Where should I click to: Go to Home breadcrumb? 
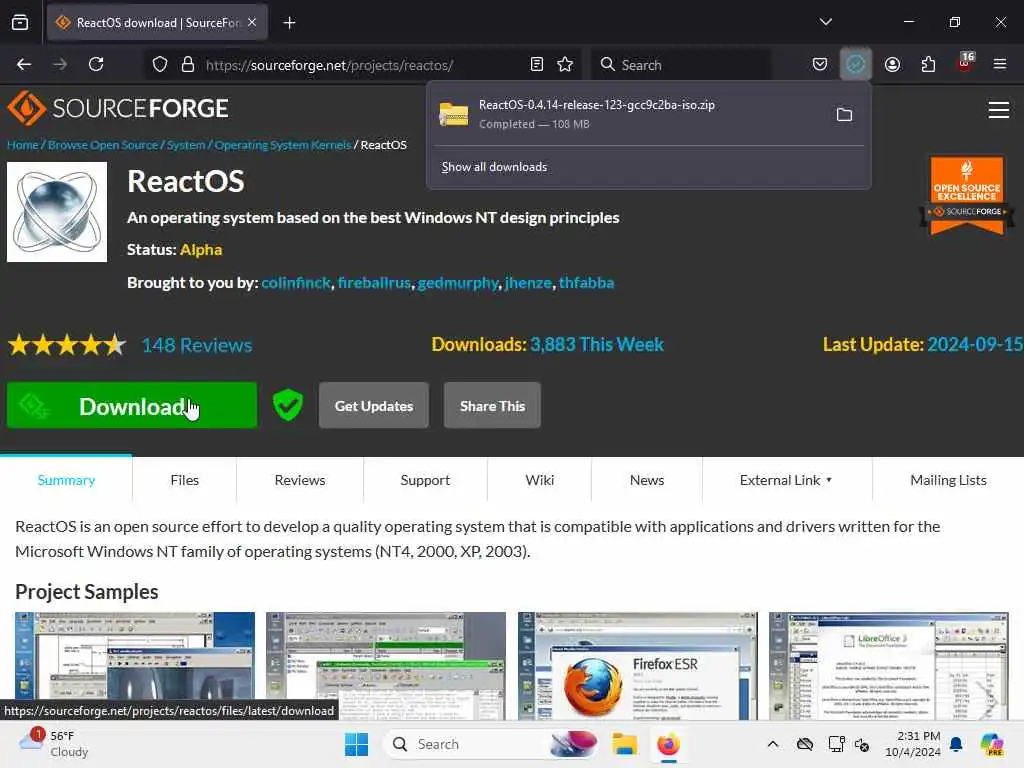pos(23,145)
